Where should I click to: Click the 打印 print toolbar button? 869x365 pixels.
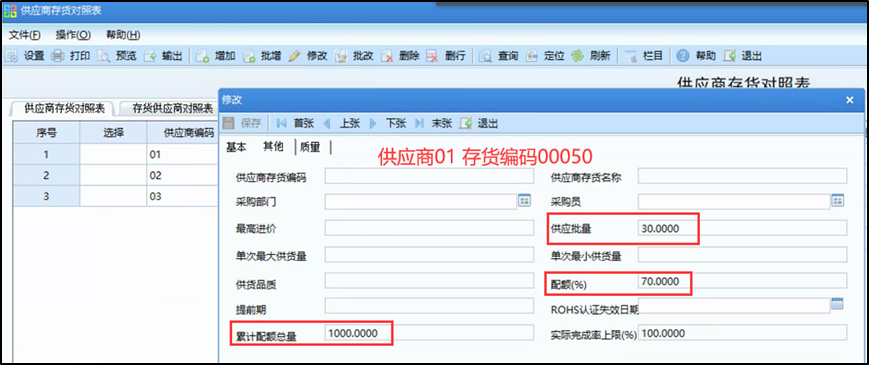tap(71, 56)
